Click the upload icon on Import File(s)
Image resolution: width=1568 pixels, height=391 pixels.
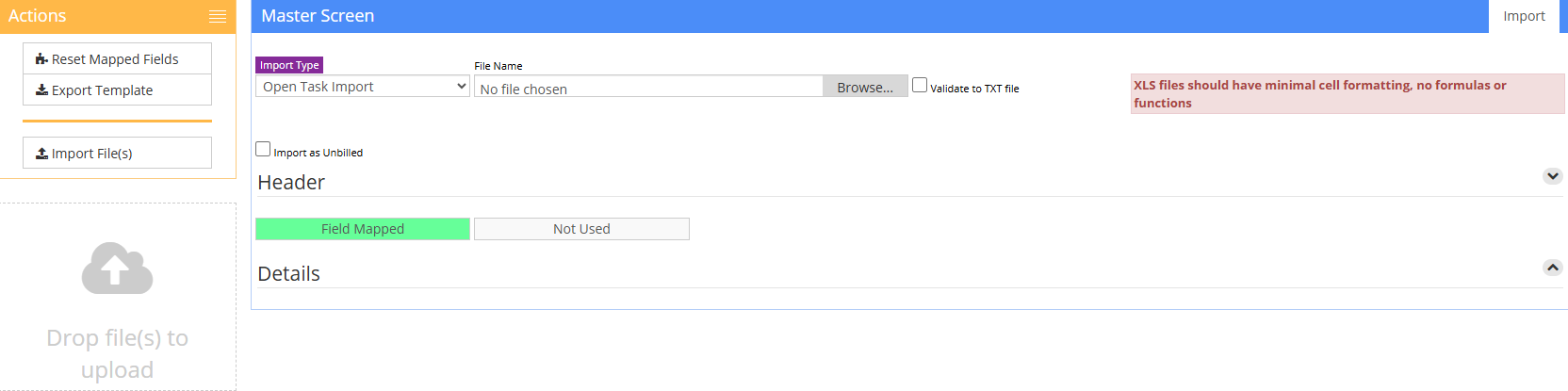tap(41, 154)
